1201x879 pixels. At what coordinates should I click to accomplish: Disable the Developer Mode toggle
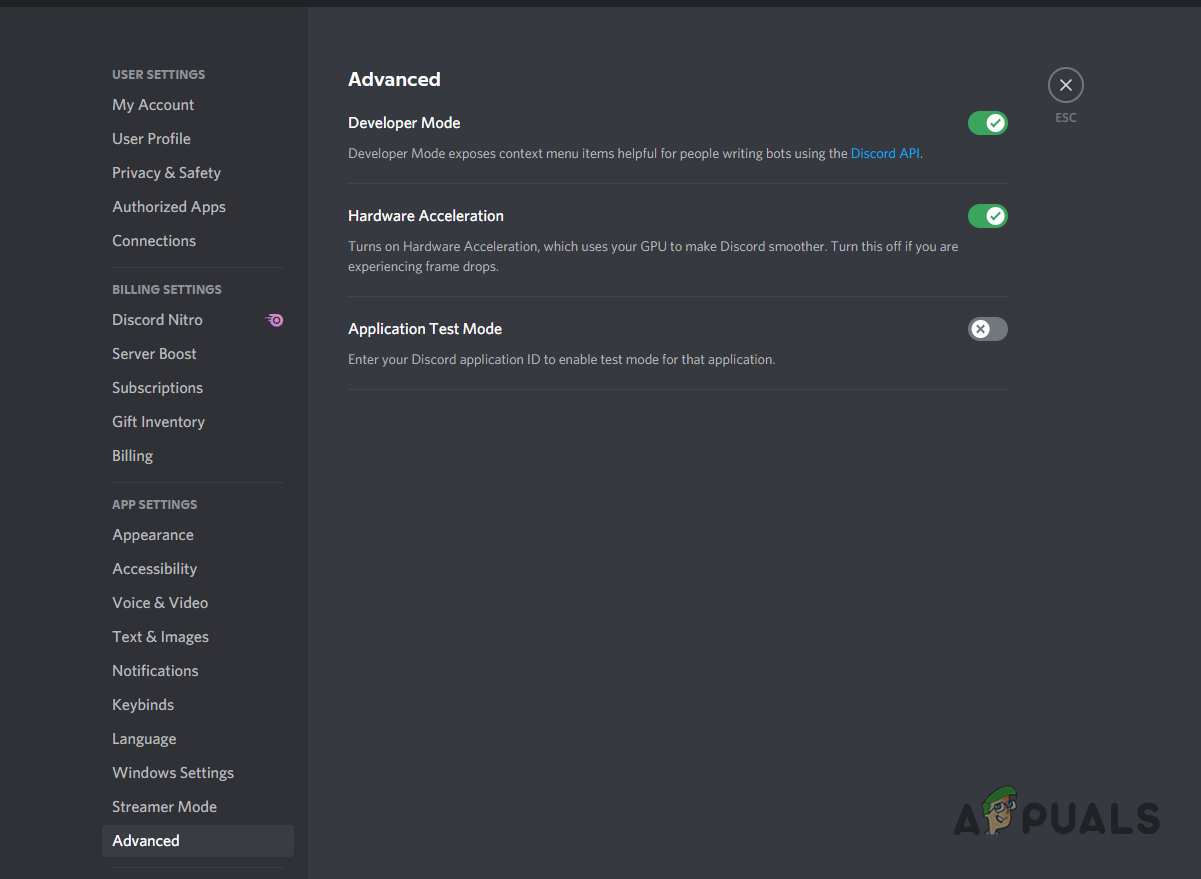click(987, 123)
